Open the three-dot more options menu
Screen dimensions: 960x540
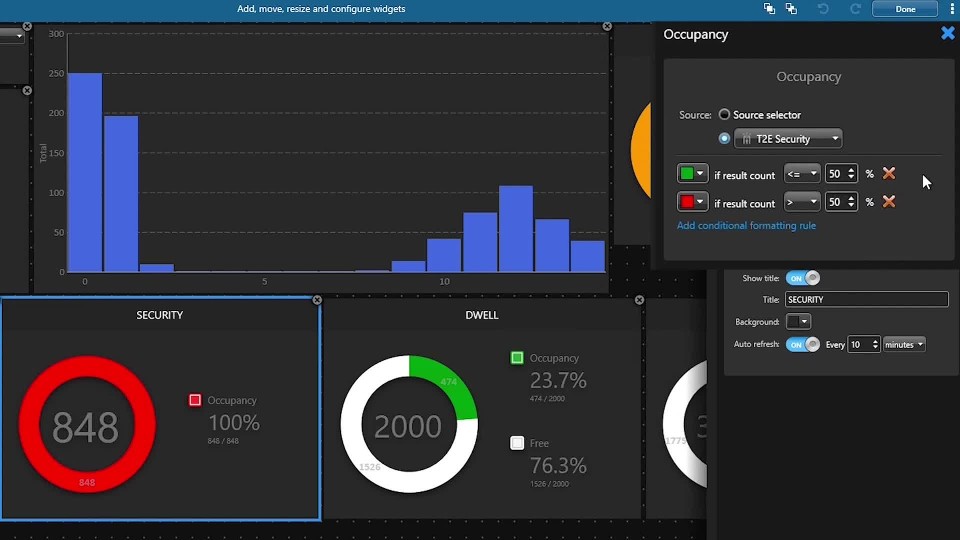[x=952, y=9]
